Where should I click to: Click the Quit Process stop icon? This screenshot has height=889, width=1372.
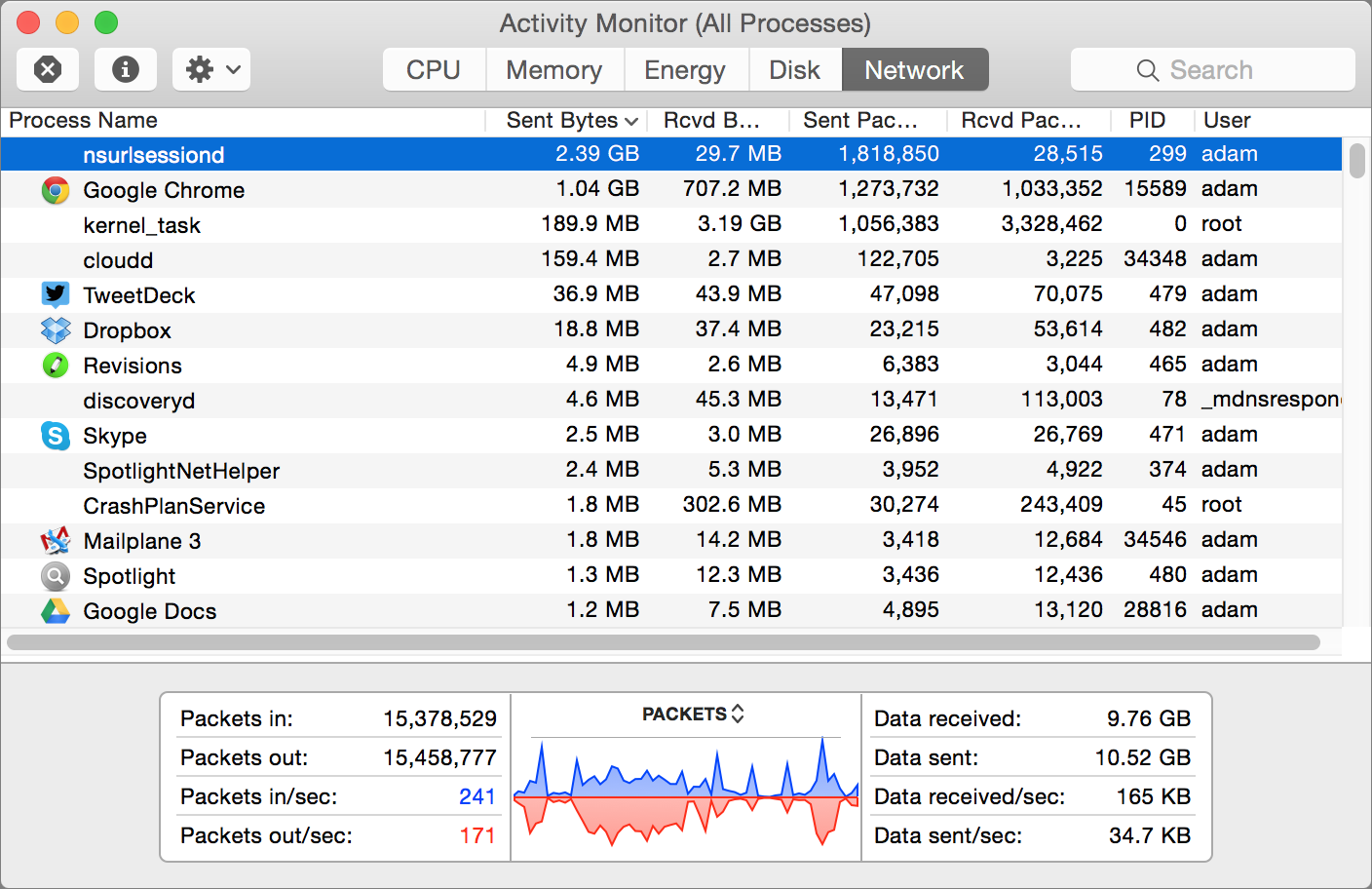click(48, 69)
